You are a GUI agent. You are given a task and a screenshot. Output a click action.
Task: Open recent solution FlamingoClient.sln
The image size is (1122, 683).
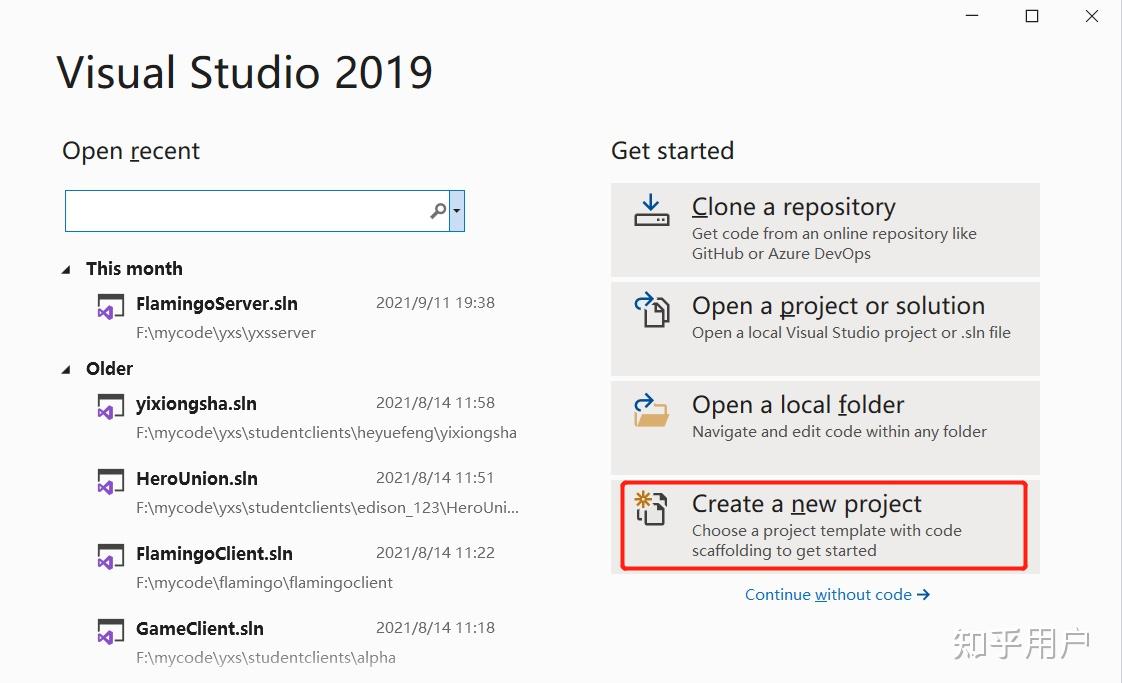pos(214,553)
